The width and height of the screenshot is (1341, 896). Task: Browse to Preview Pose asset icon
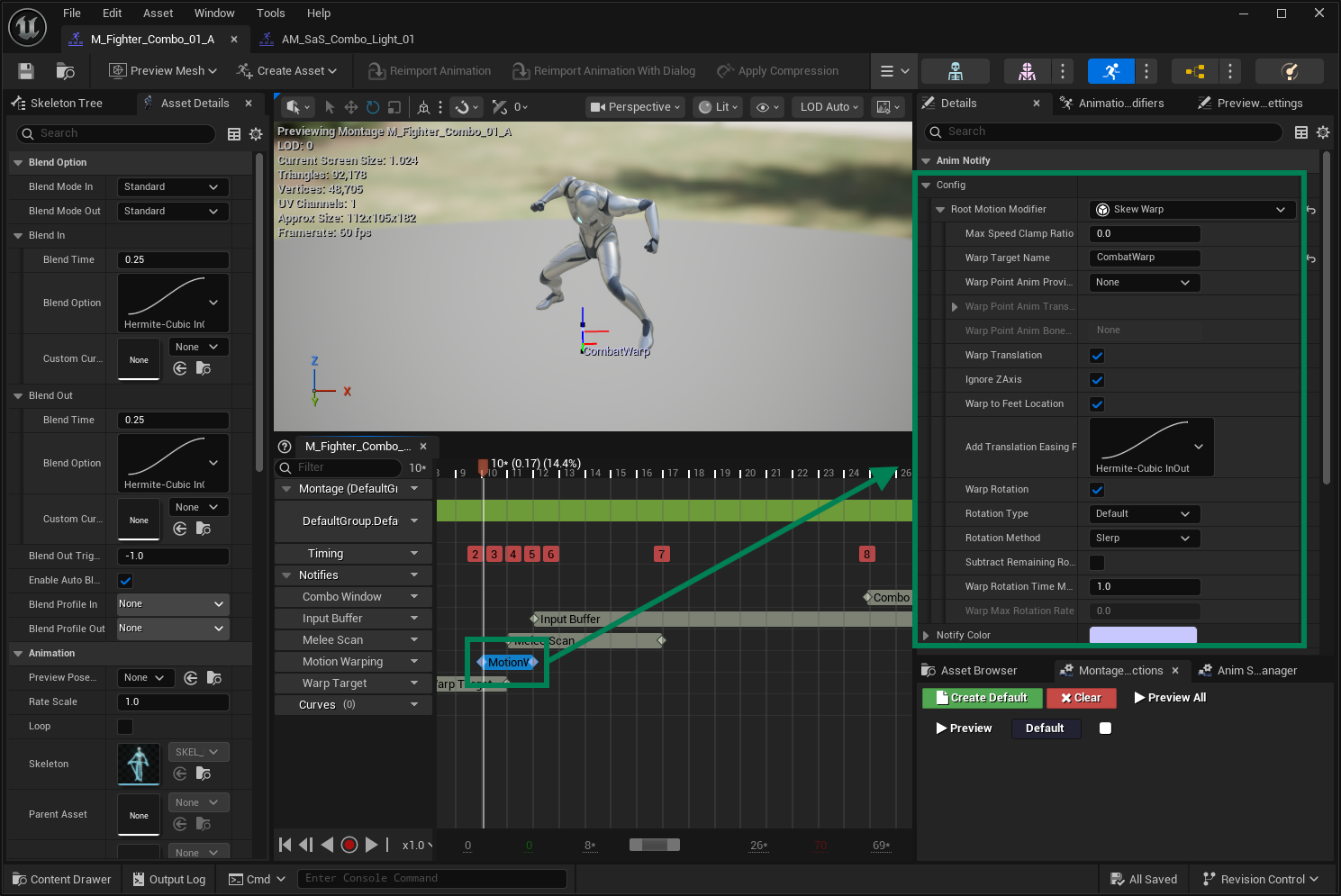[214, 678]
